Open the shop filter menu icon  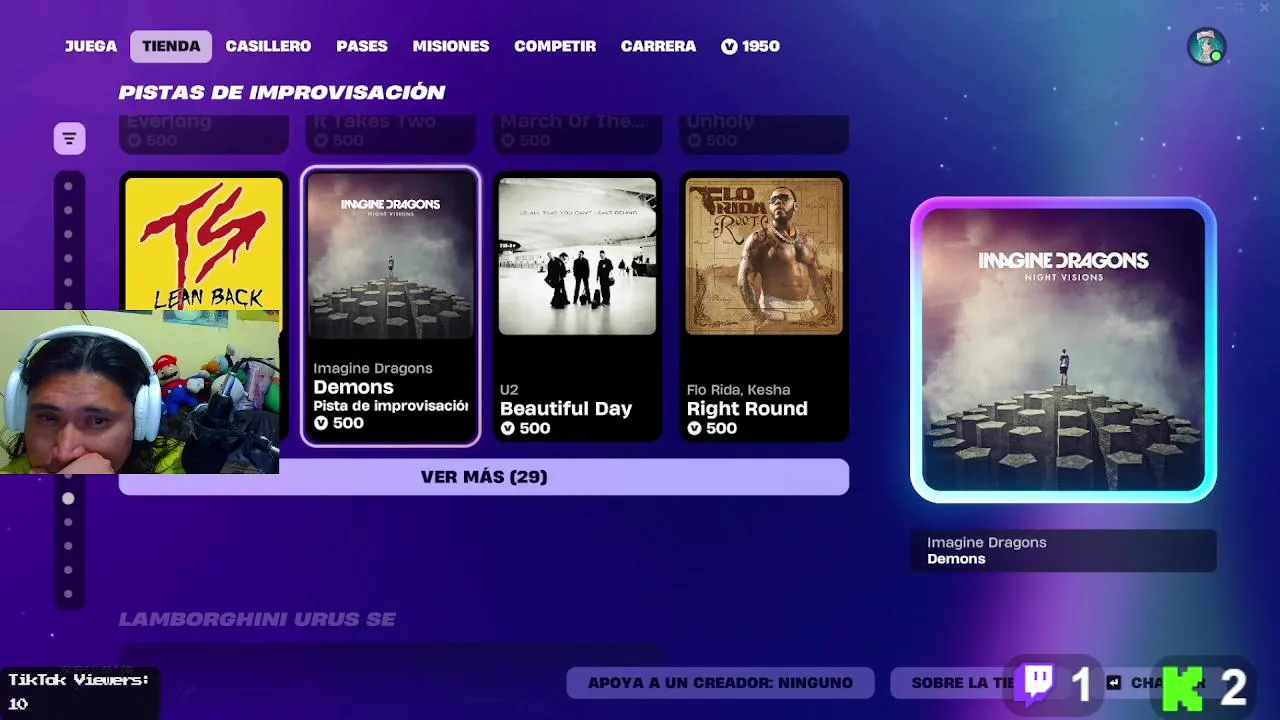[69, 138]
